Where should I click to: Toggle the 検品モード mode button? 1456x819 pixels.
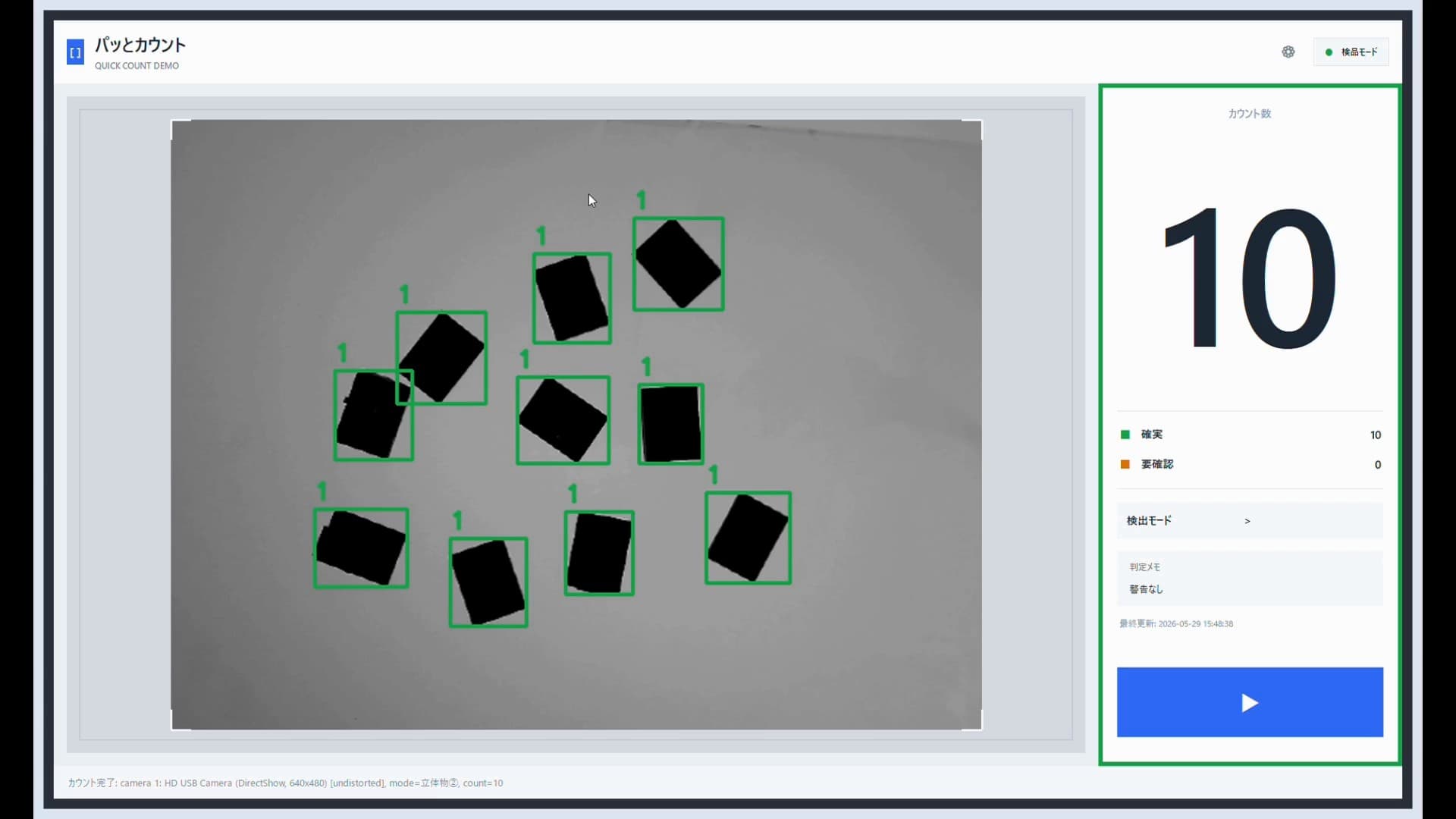click(x=1351, y=52)
